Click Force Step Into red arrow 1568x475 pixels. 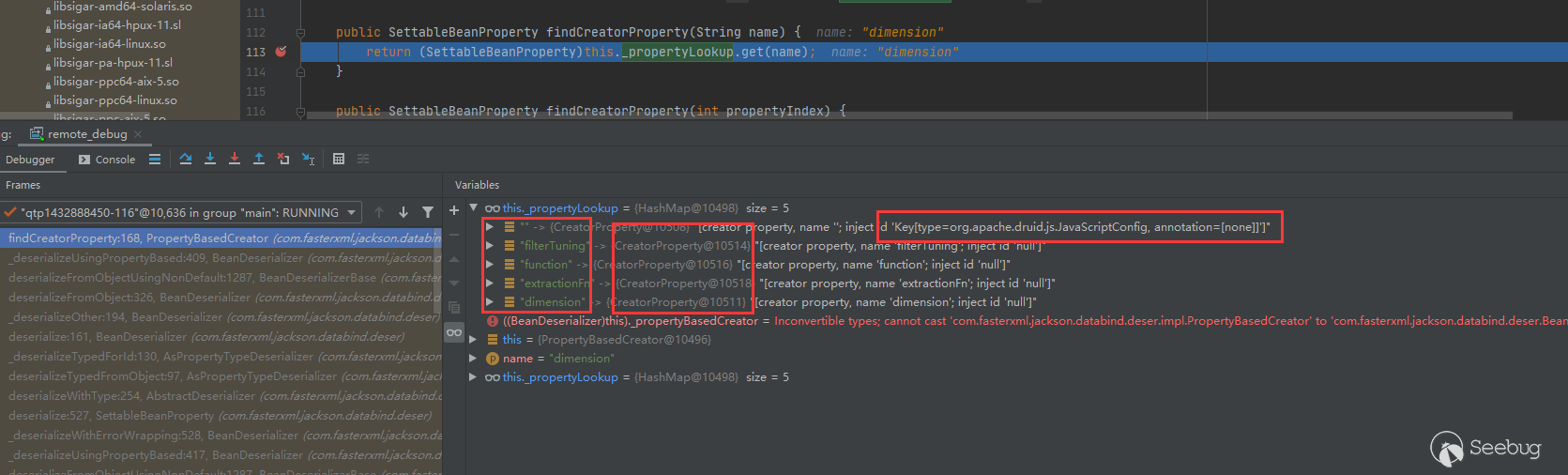coord(235,160)
